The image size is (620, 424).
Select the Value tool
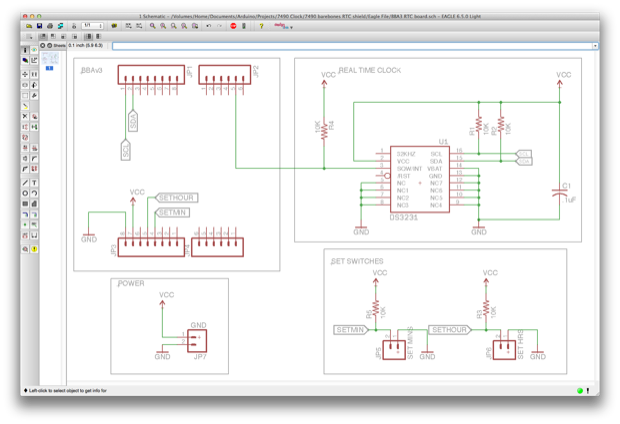point(34,148)
